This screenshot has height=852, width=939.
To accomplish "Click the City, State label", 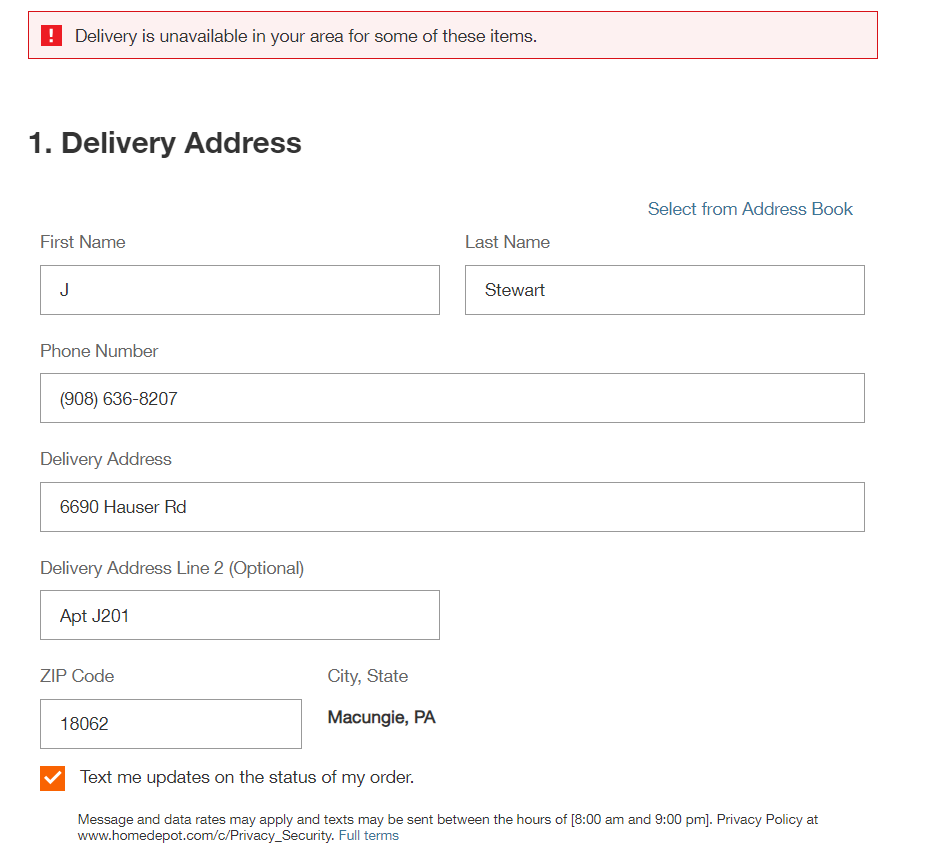I will pos(368,676).
